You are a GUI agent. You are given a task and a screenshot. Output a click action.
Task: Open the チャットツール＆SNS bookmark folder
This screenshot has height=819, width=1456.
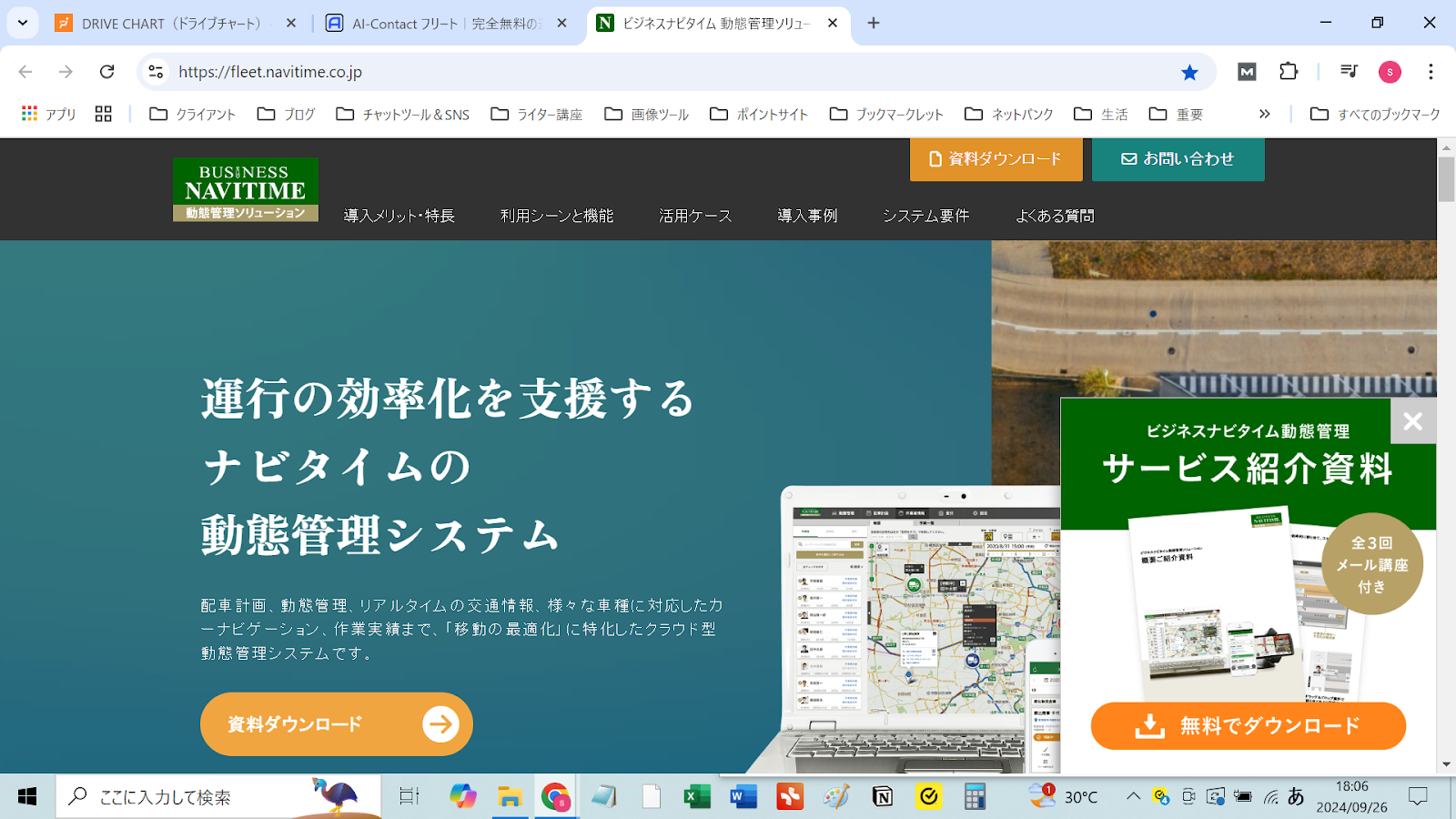coord(403,114)
